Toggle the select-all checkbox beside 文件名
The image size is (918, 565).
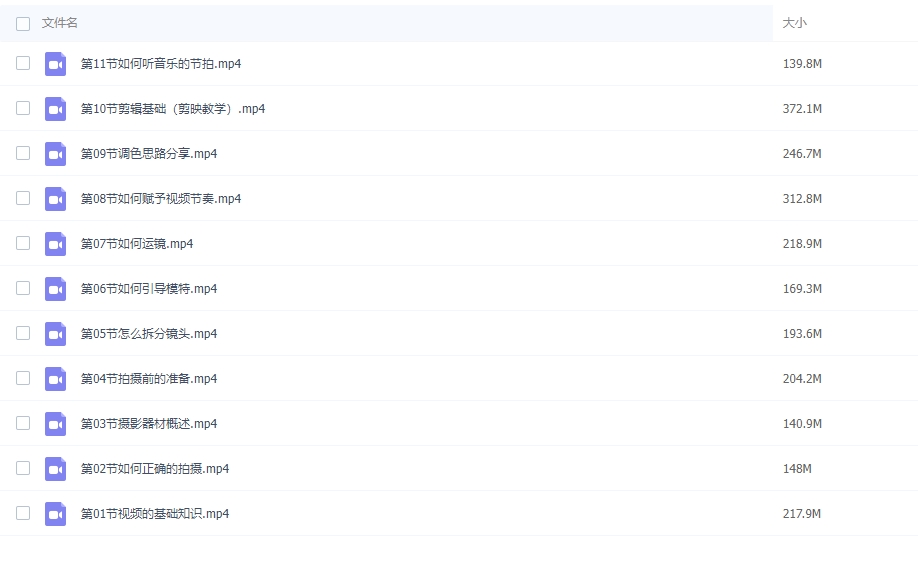(x=23, y=23)
